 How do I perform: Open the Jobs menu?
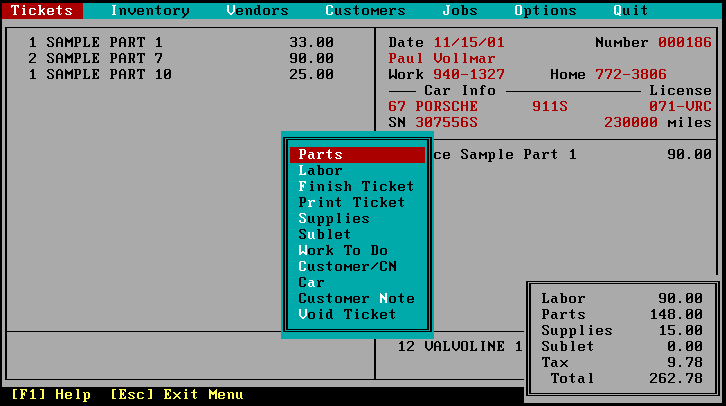460,11
